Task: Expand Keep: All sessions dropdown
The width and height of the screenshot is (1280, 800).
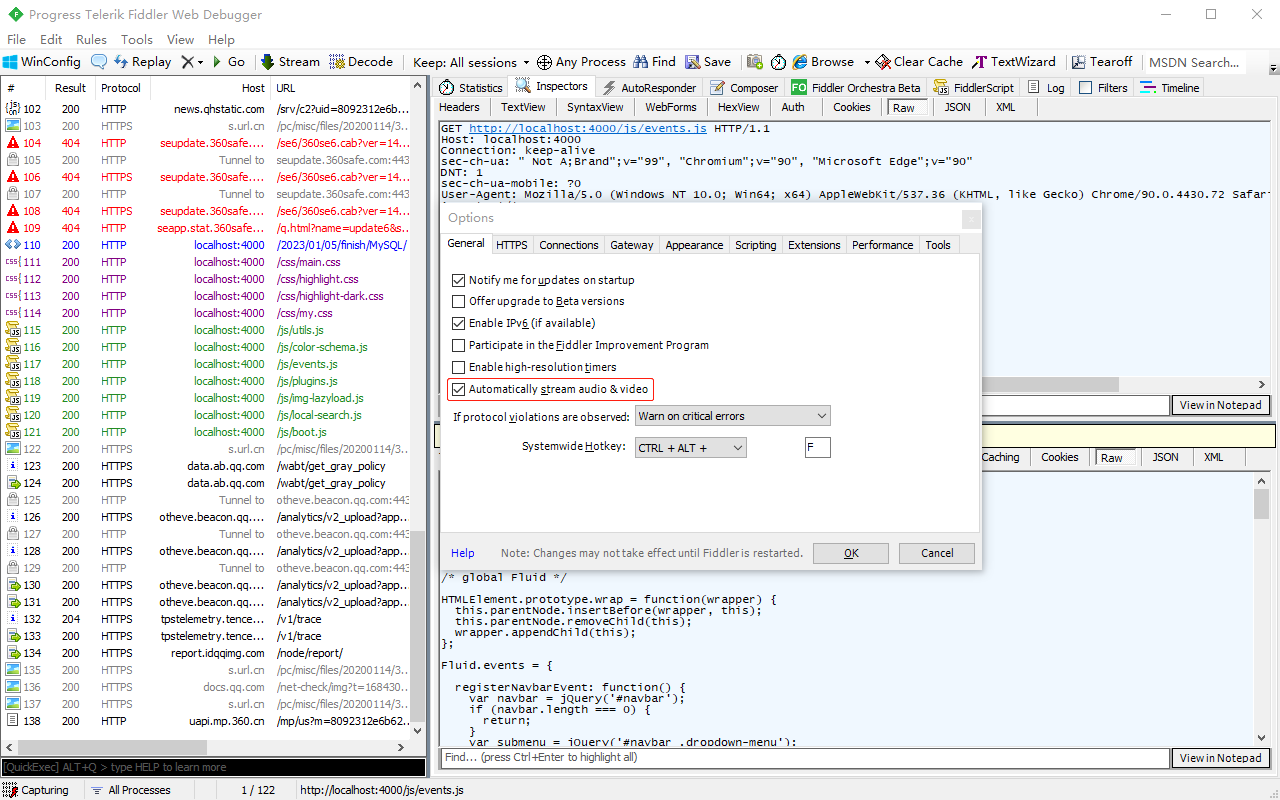Action: click(x=472, y=62)
